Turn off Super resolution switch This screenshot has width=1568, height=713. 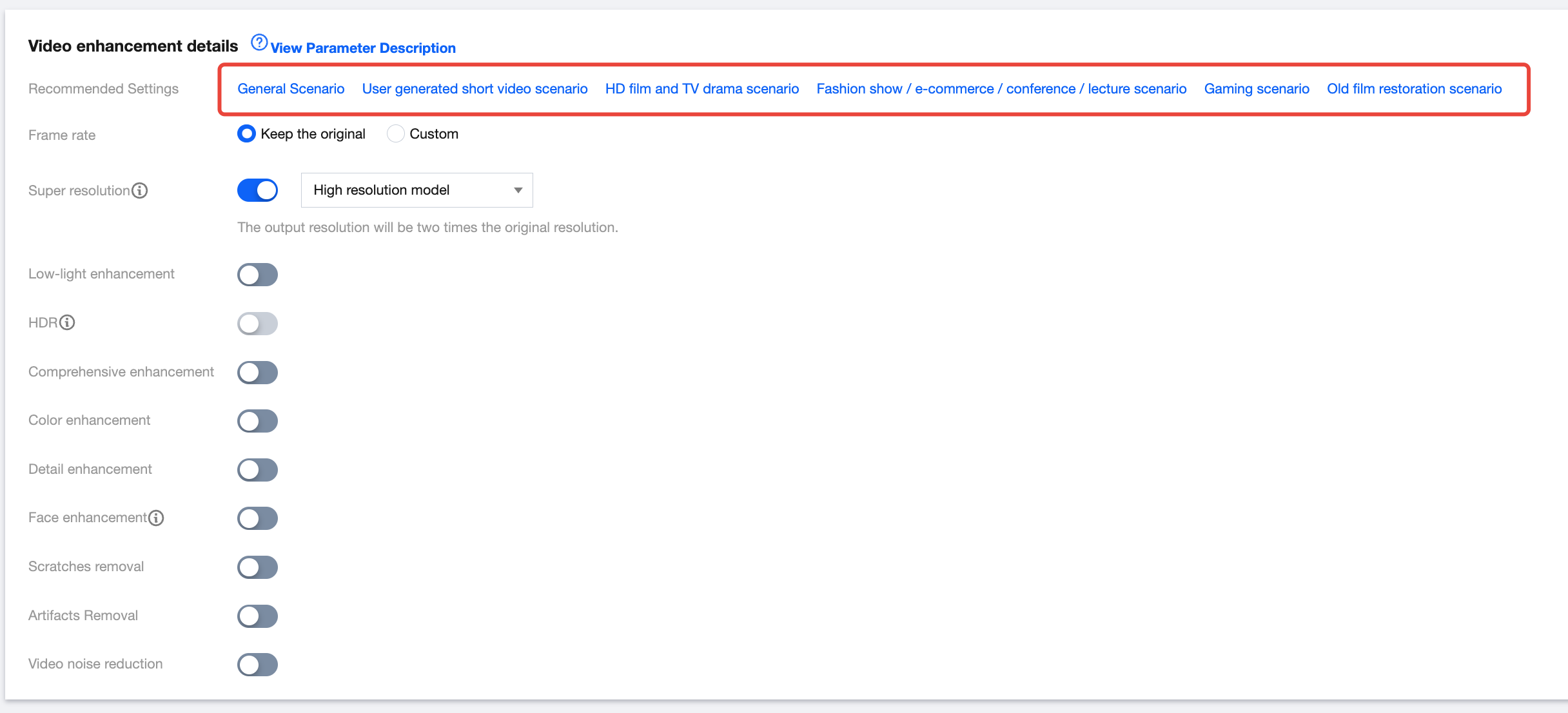click(257, 190)
